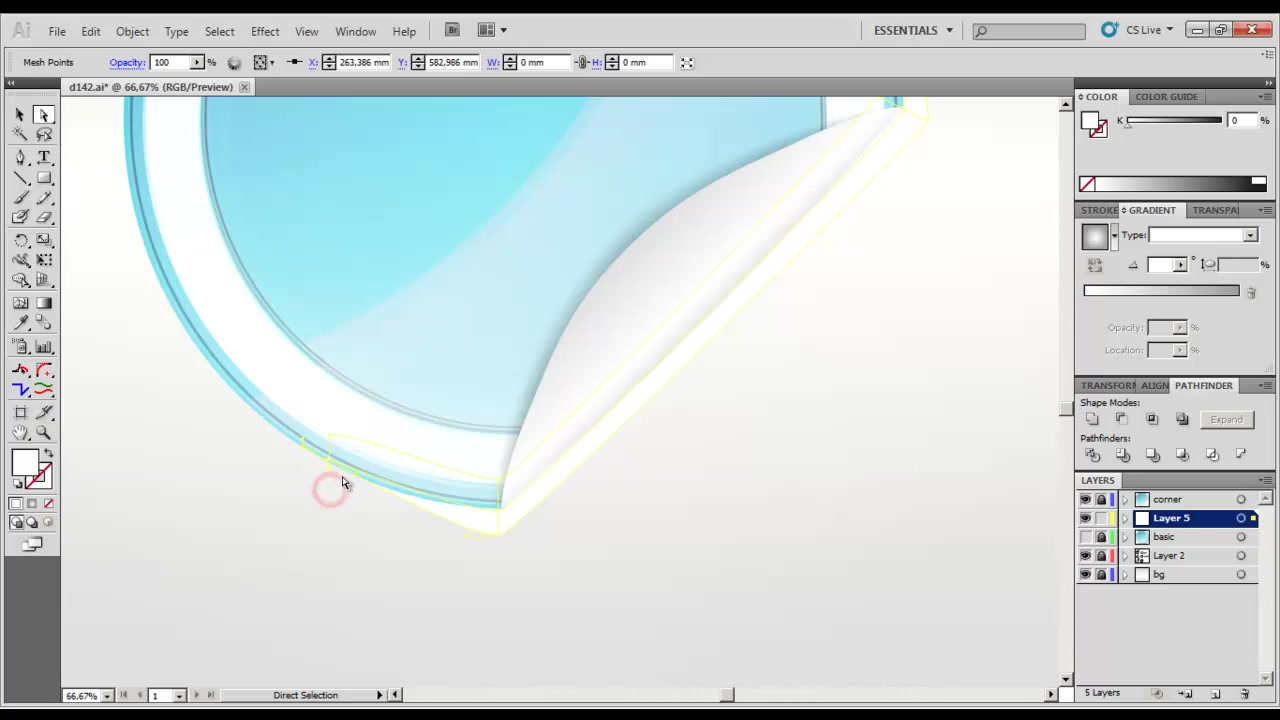Hide the corner layer
The image size is (1280, 720).
(x=1086, y=499)
